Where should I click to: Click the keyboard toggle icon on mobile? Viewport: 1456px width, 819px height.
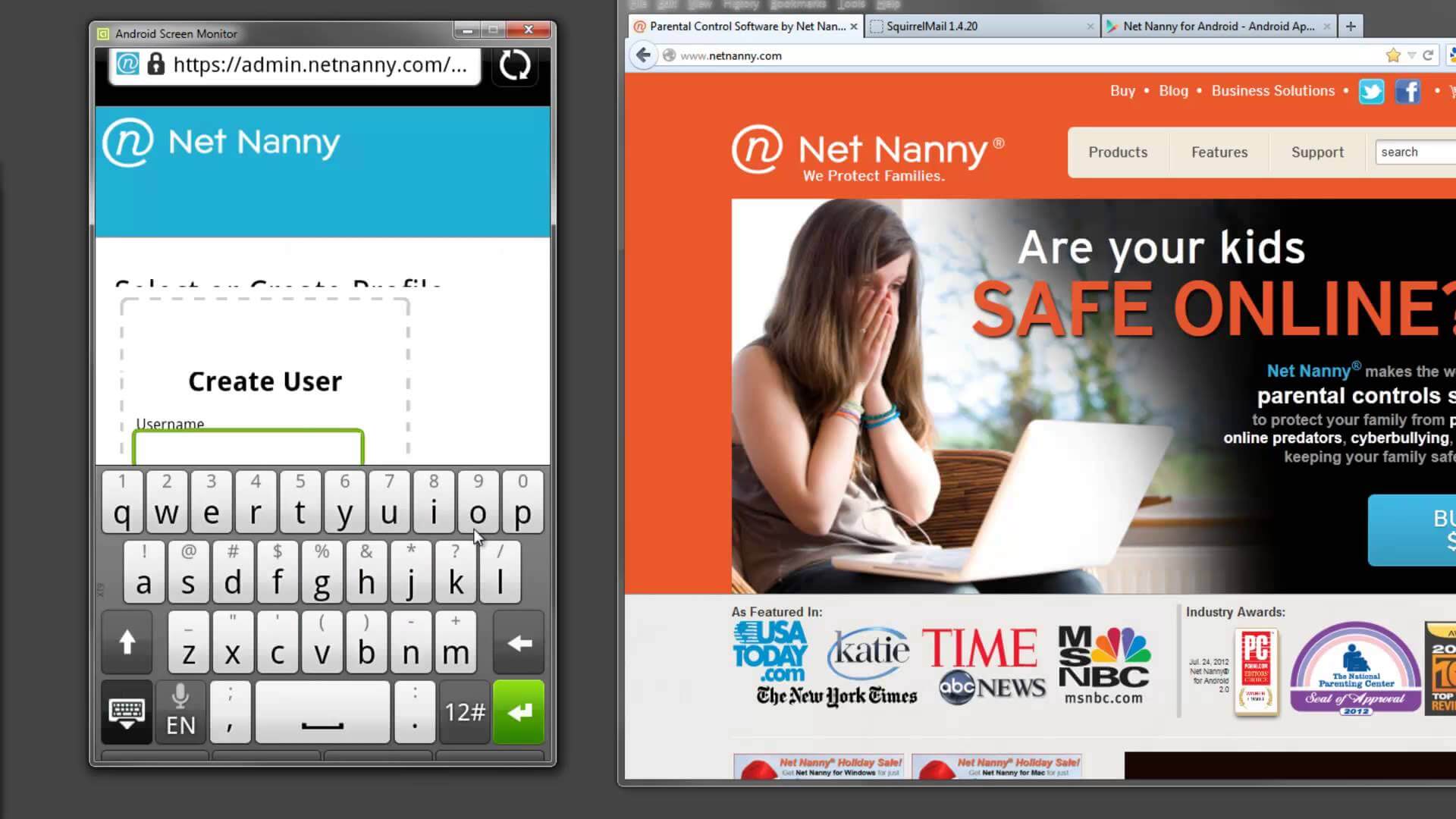126,711
